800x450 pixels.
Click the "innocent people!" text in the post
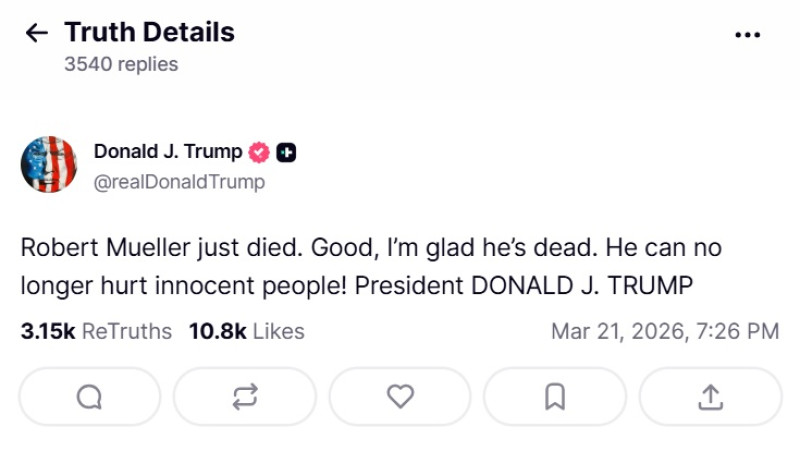tap(271, 285)
